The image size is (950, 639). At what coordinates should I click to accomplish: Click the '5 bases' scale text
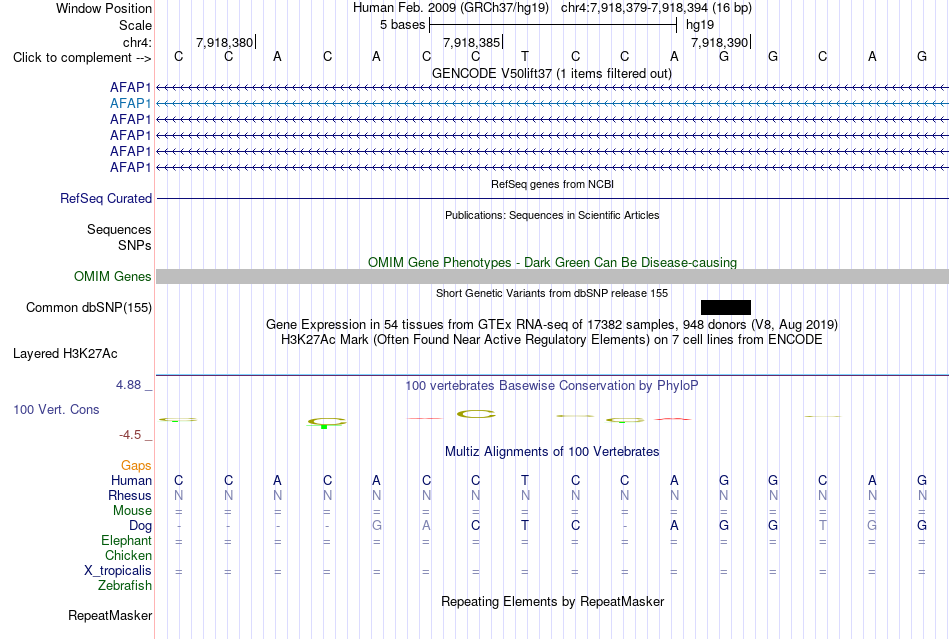point(402,25)
